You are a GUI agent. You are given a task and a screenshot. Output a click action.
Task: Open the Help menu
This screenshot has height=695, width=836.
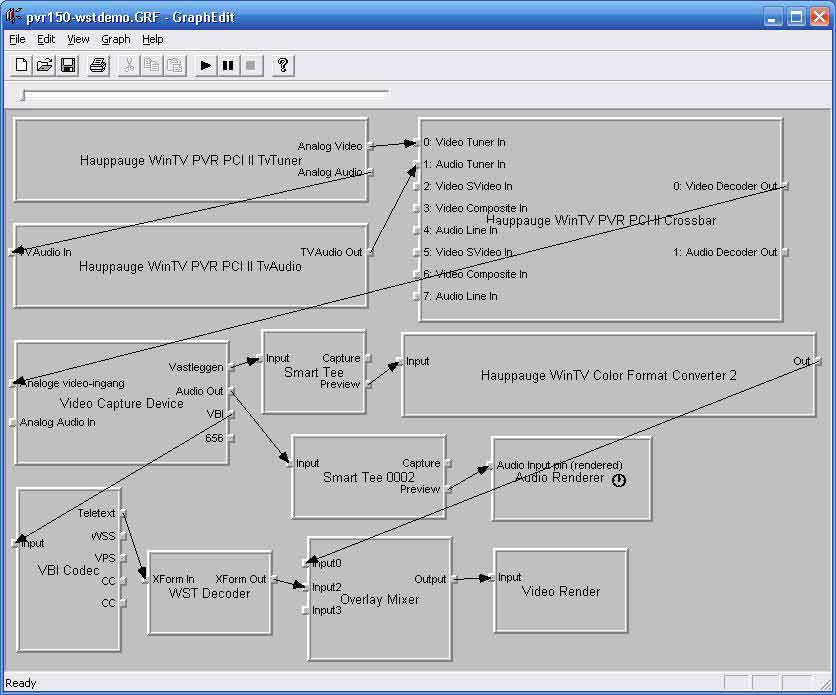(152, 39)
